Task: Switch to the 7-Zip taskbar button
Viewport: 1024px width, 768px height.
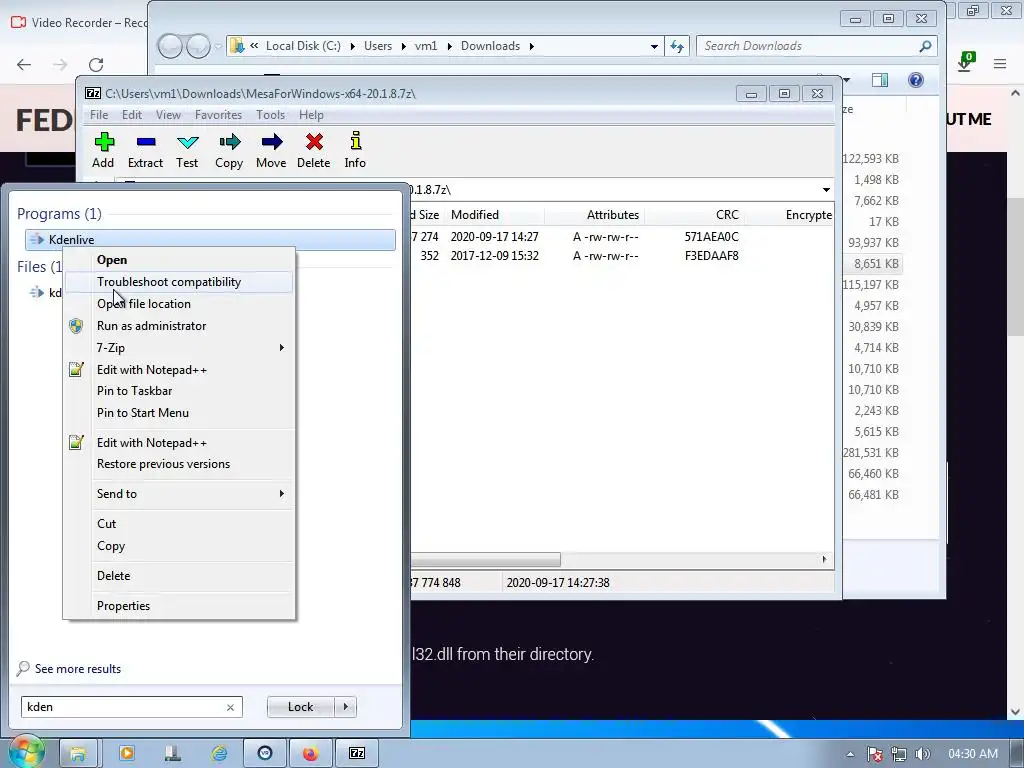Action: click(357, 753)
